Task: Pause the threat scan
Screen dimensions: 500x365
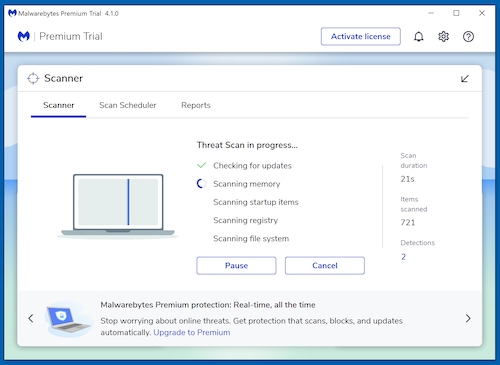Action: point(236,266)
